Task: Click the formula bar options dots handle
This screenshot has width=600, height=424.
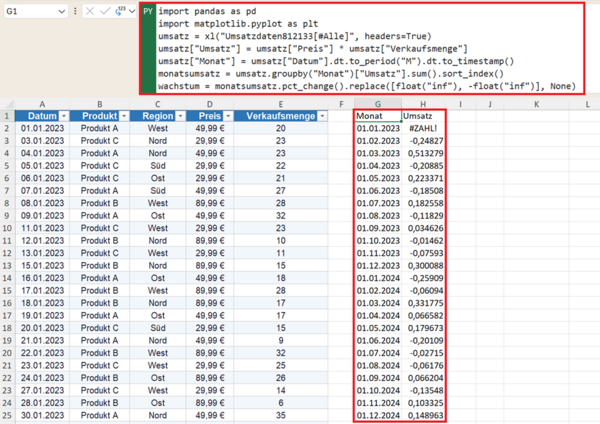Action: coord(75,11)
